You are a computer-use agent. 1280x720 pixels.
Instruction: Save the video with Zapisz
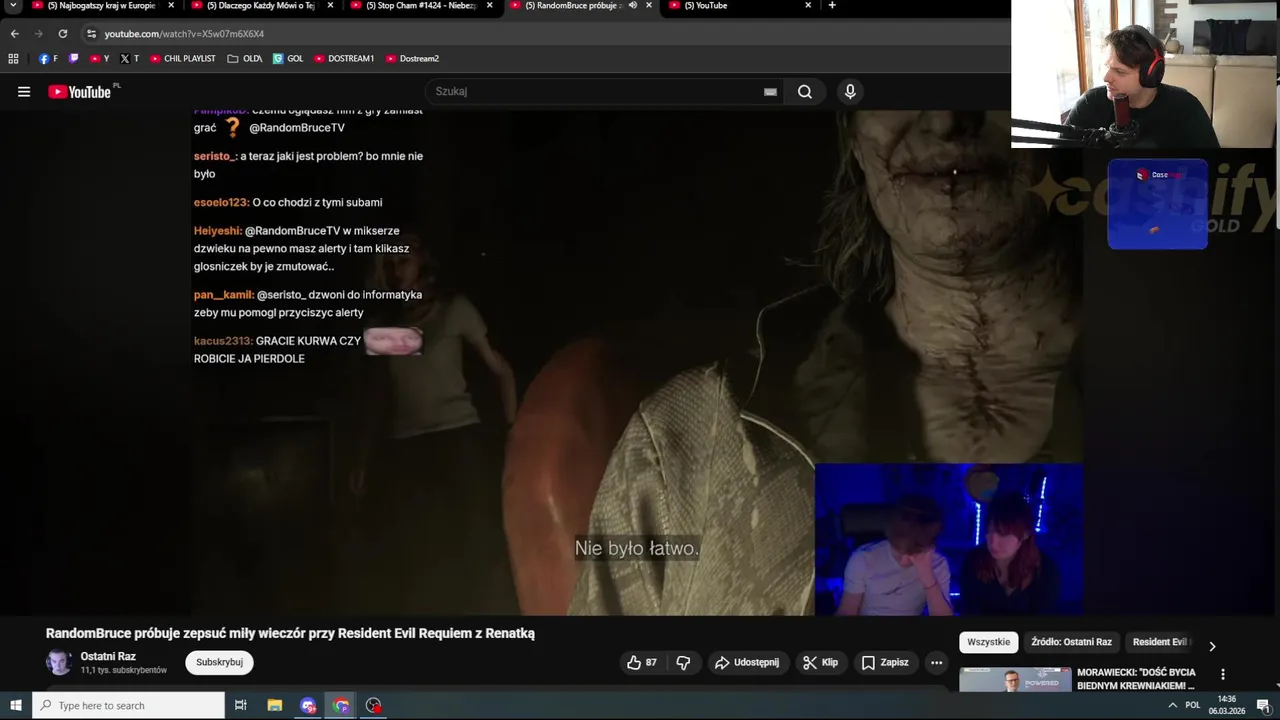point(885,662)
